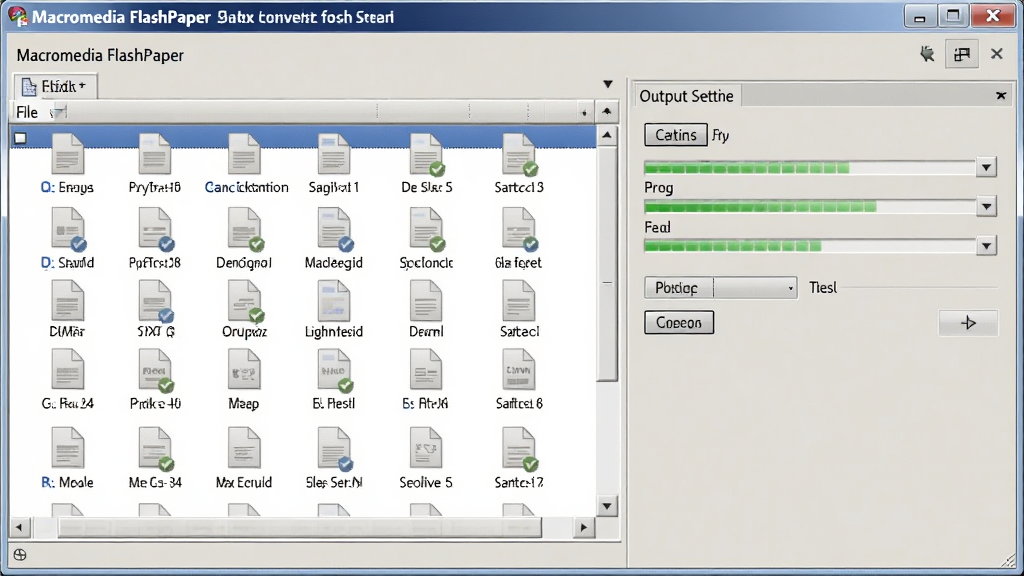Screen dimensions: 1024x576
Task: Click the top green progress bar
Action: pos(810,168)
